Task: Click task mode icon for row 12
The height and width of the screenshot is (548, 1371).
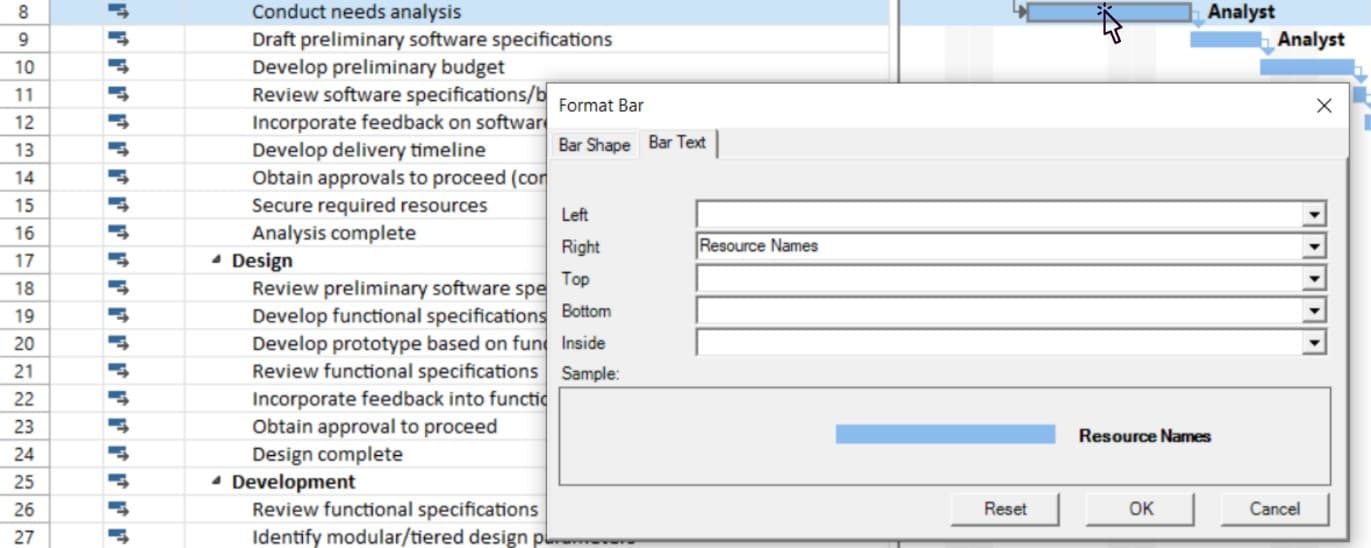Action: pyautogui.click(x=118, y=122)
